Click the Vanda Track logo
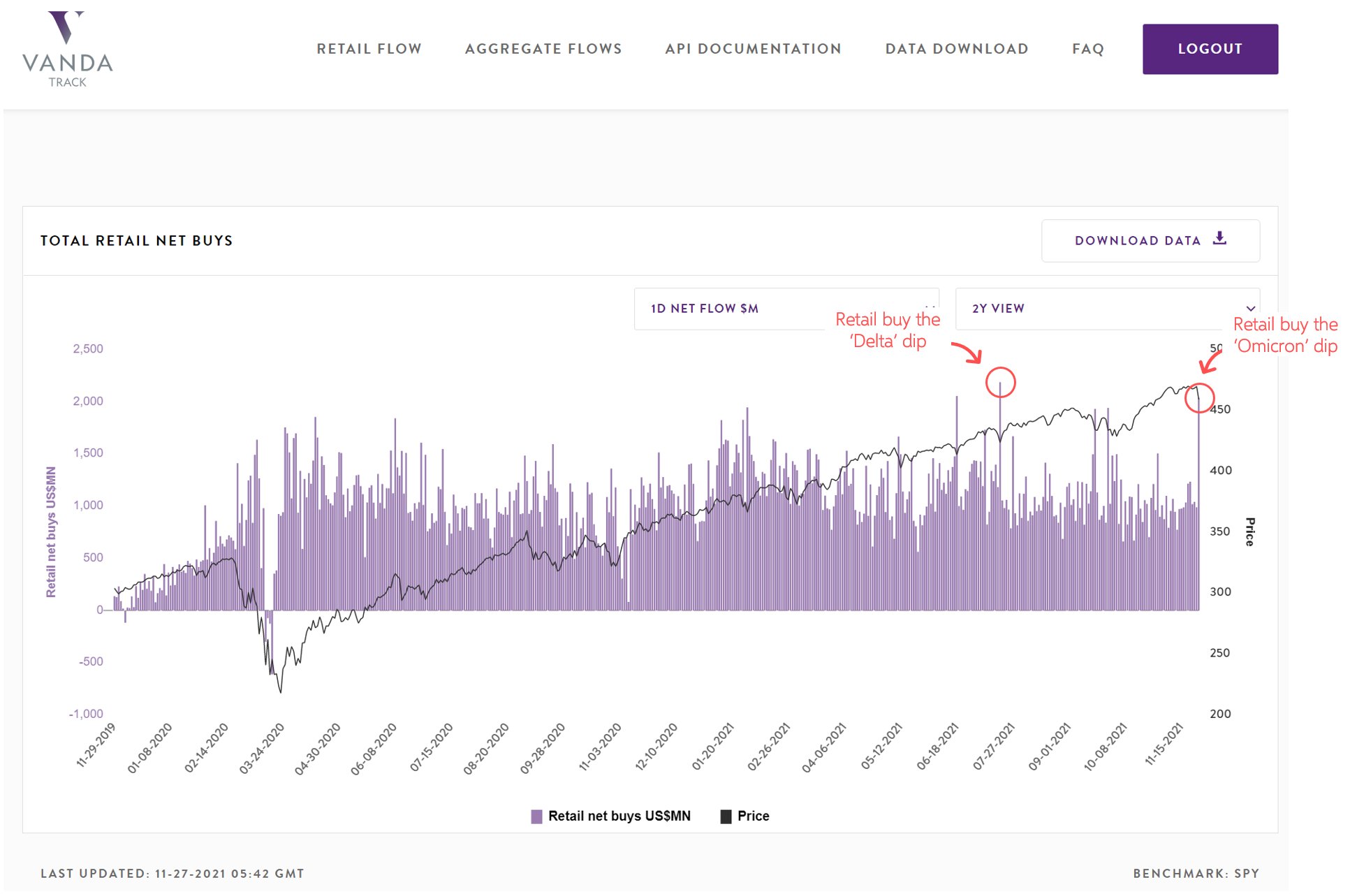 pyautogui.click(x=67, y=49)
